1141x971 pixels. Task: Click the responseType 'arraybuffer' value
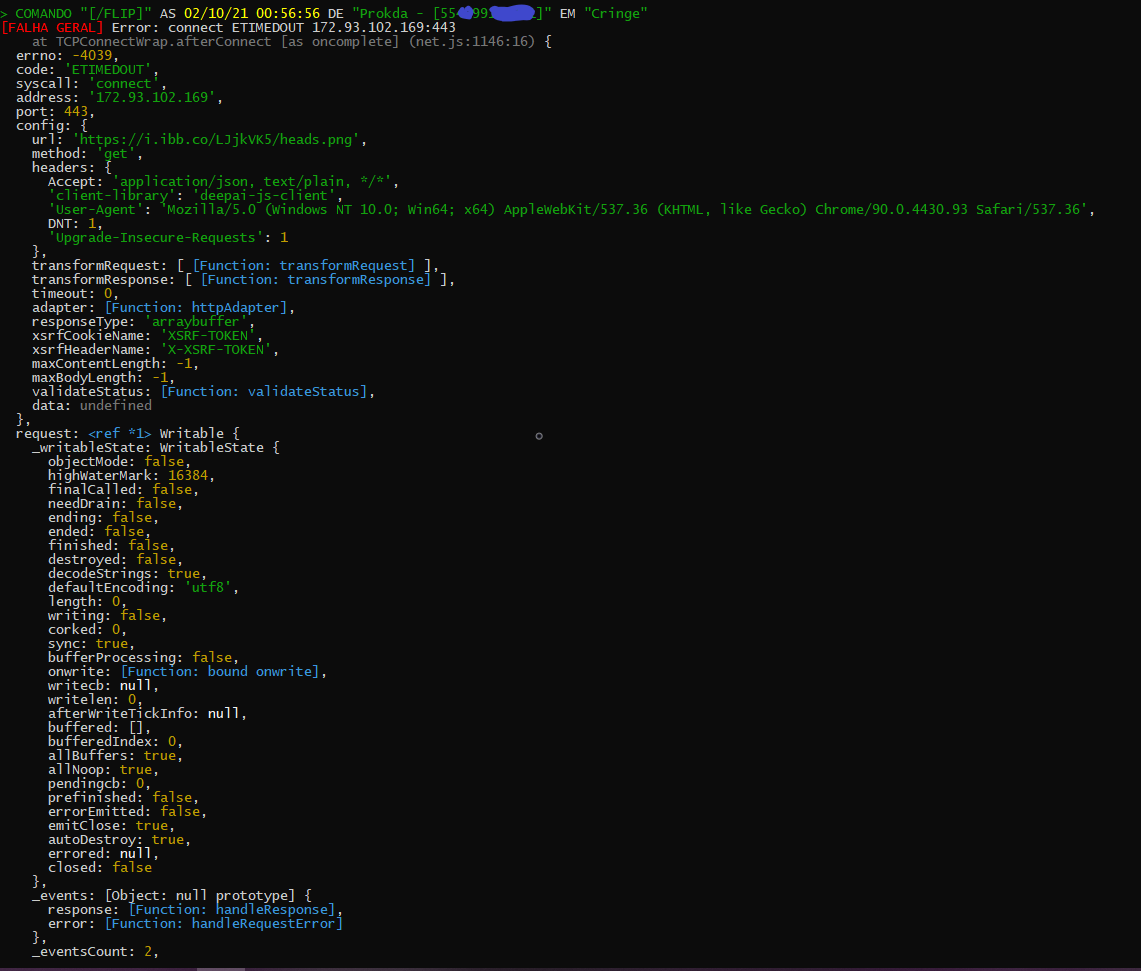click(x=197, y=321)
